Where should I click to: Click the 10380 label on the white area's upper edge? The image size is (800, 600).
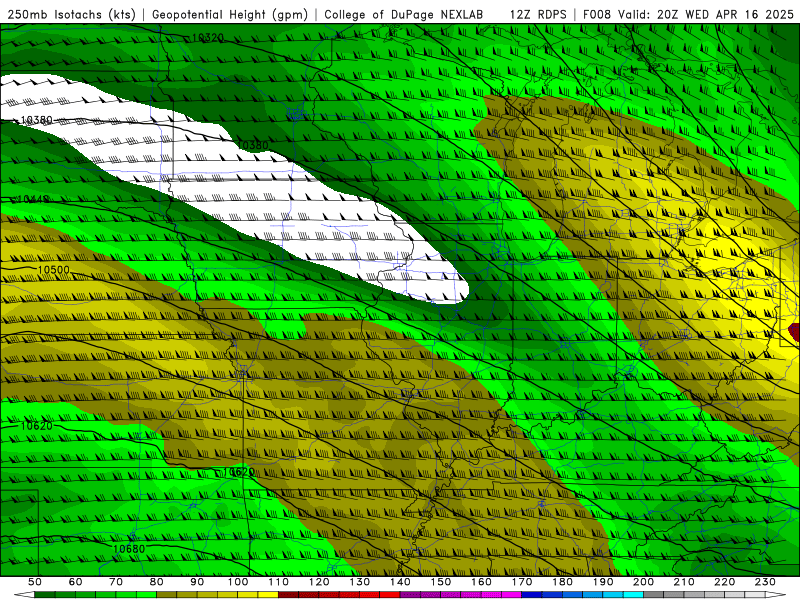point(253,145)
